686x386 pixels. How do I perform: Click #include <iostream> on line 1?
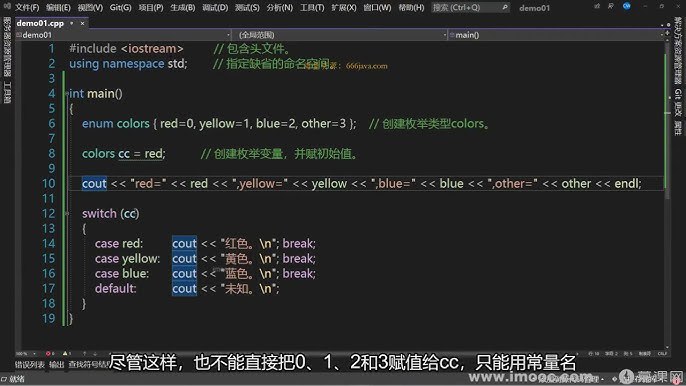pyautogui.click(x=126, y=49)
